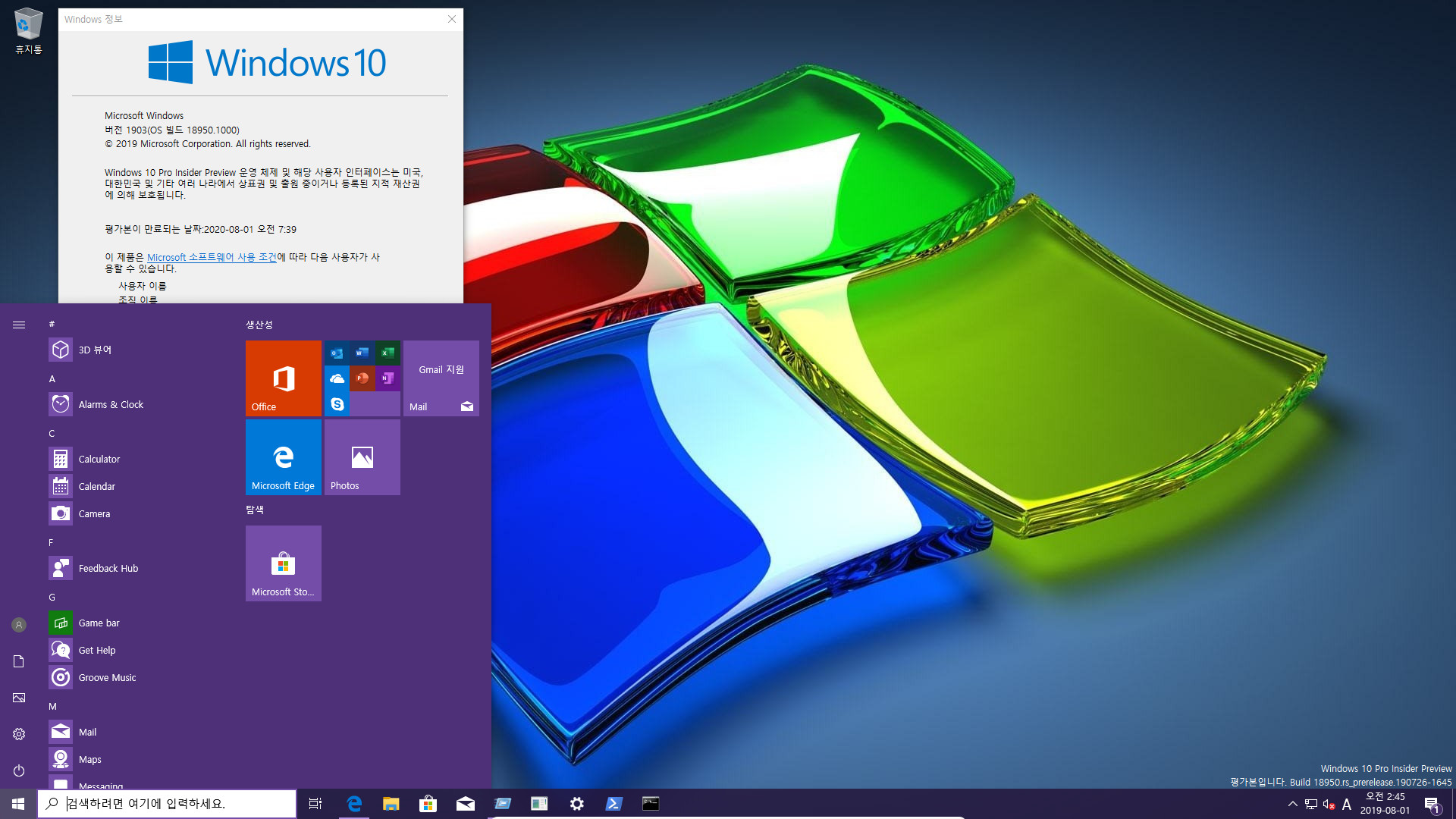
Task: Open 3D 뷰어 from the app list
Action: pos(136,350)
